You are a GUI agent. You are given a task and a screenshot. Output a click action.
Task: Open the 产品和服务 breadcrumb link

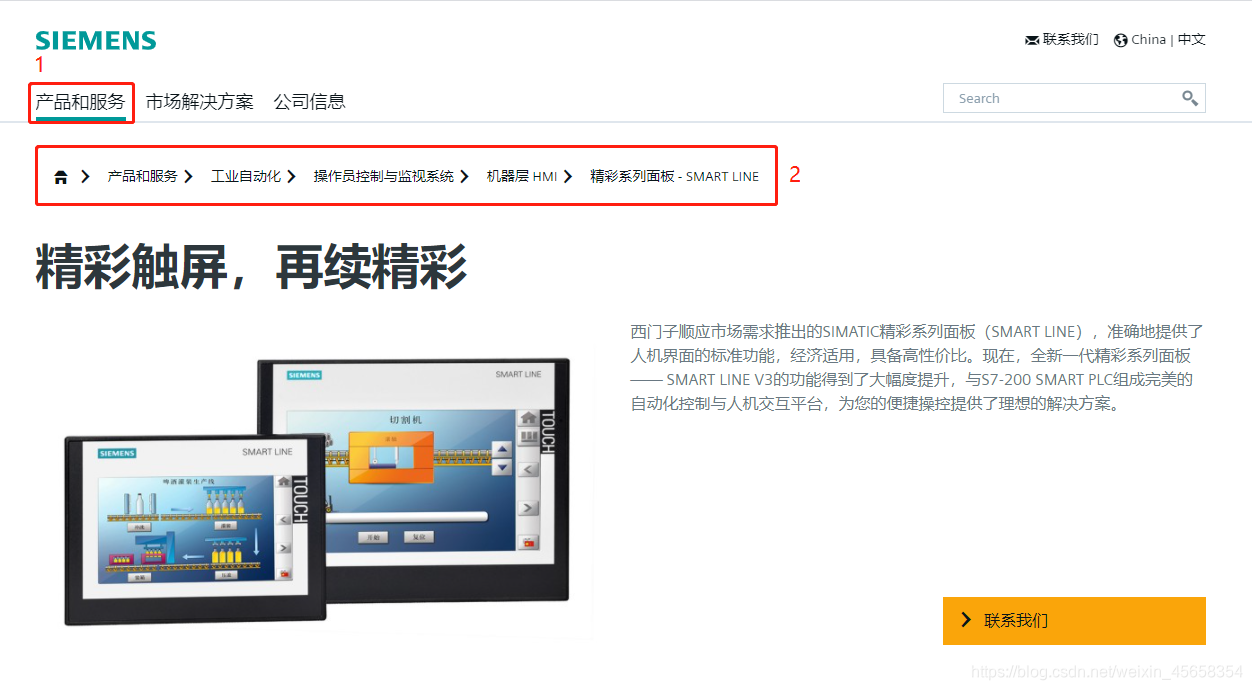click(142, 176)
